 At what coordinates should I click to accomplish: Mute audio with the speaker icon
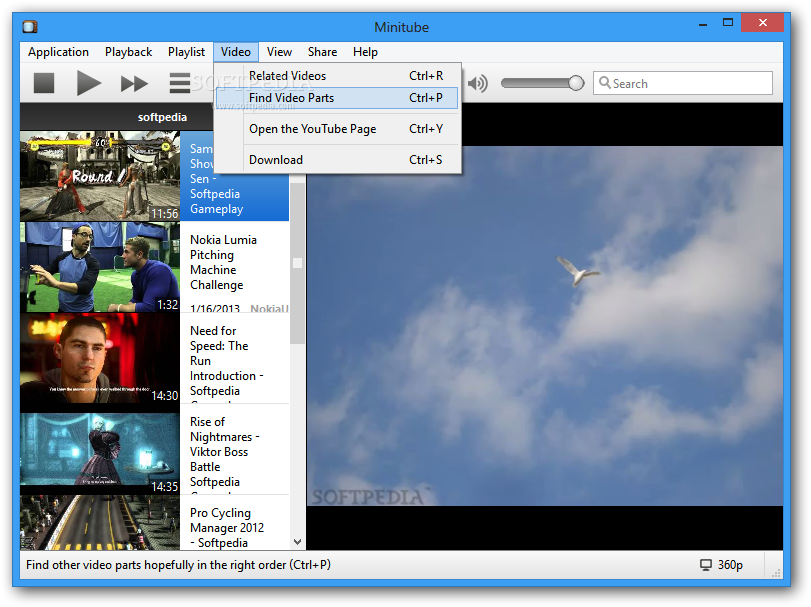[x=477, y=83]
